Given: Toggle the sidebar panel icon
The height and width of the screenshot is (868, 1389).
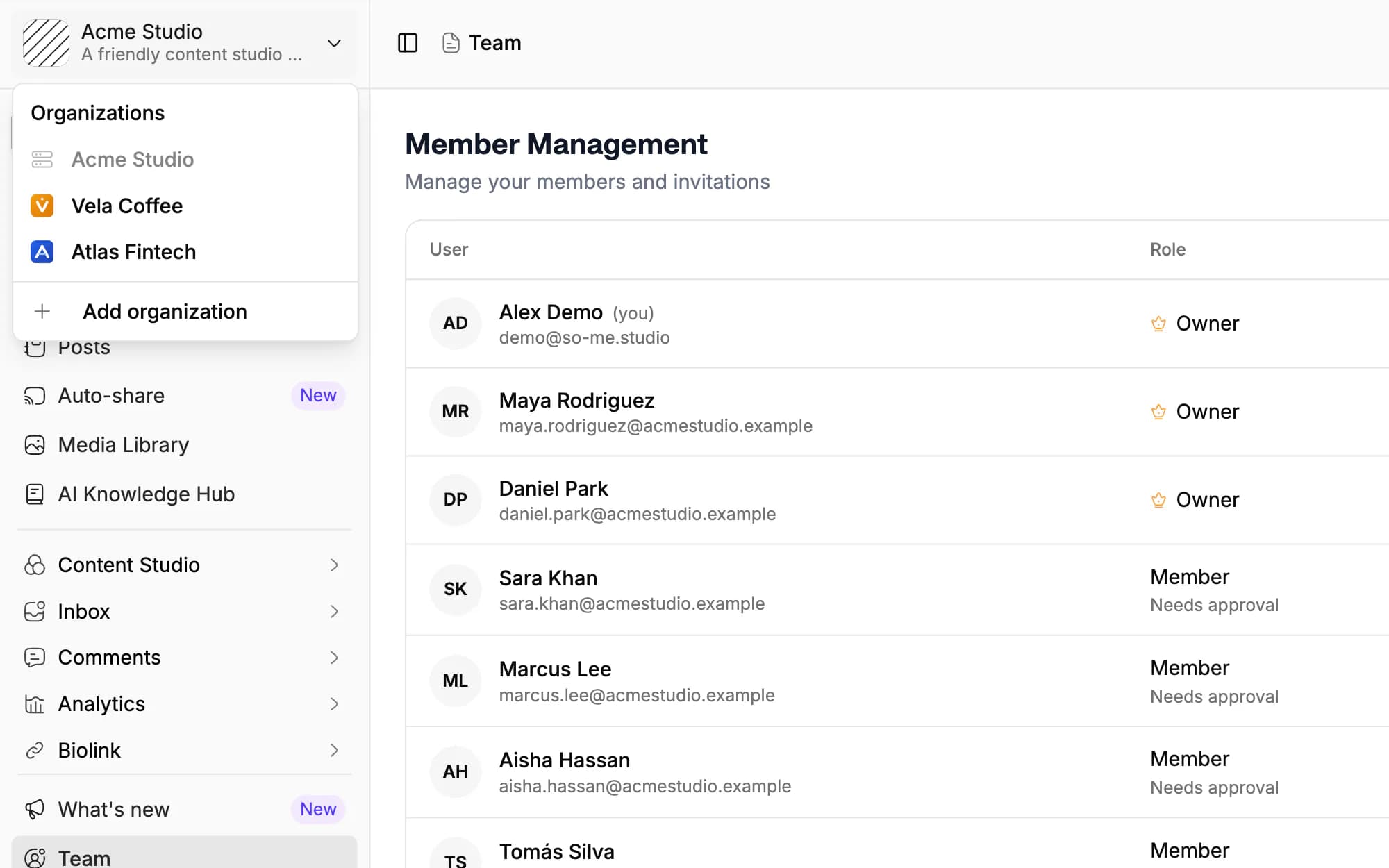Looking at the screenshot, I should 408,43.
